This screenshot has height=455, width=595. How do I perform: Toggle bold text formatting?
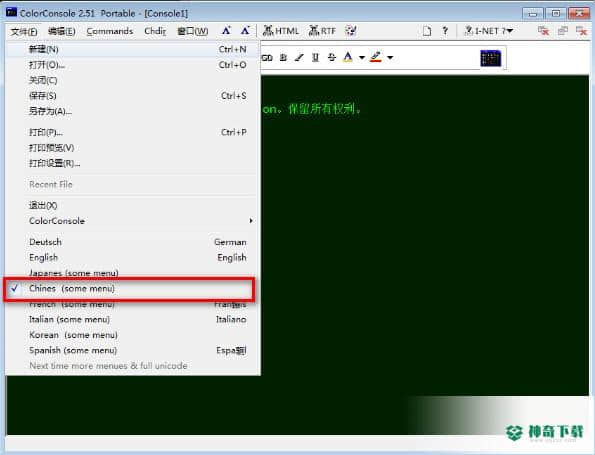[283, 58]
